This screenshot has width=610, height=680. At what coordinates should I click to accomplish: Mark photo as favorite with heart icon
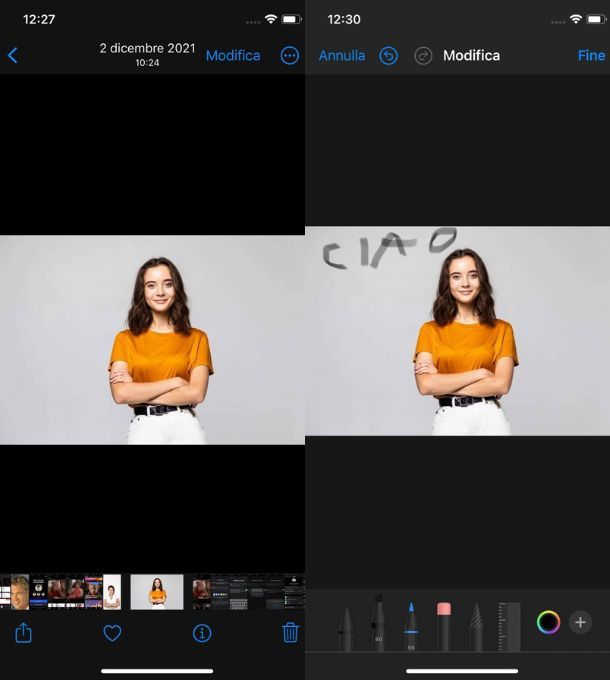(112, 633)
